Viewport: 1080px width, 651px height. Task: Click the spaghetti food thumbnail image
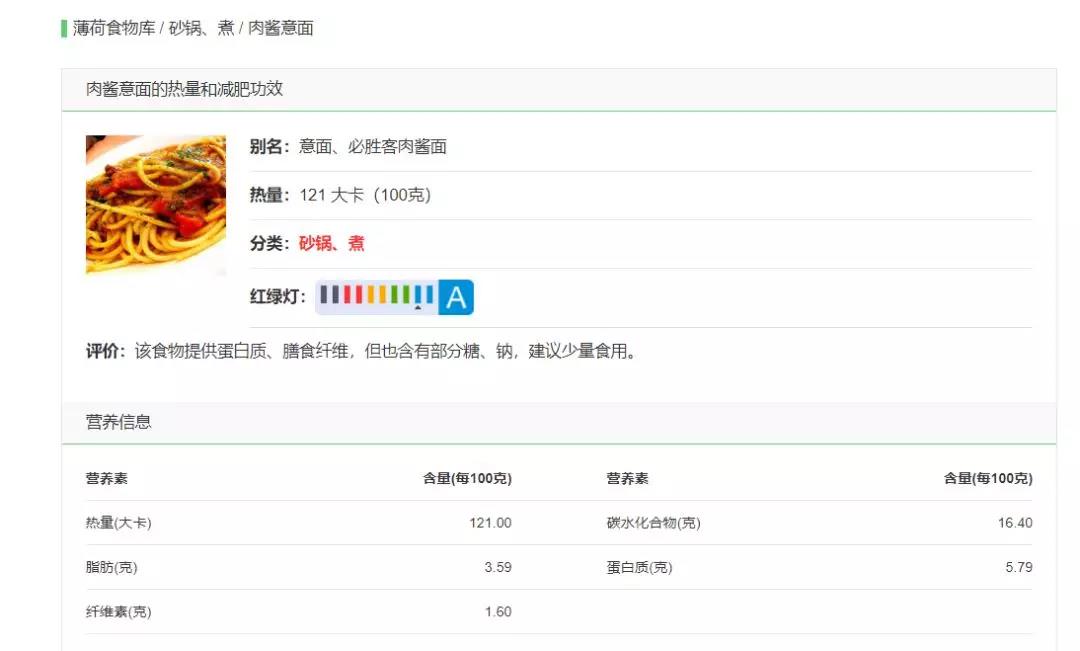tap(156, 205)
